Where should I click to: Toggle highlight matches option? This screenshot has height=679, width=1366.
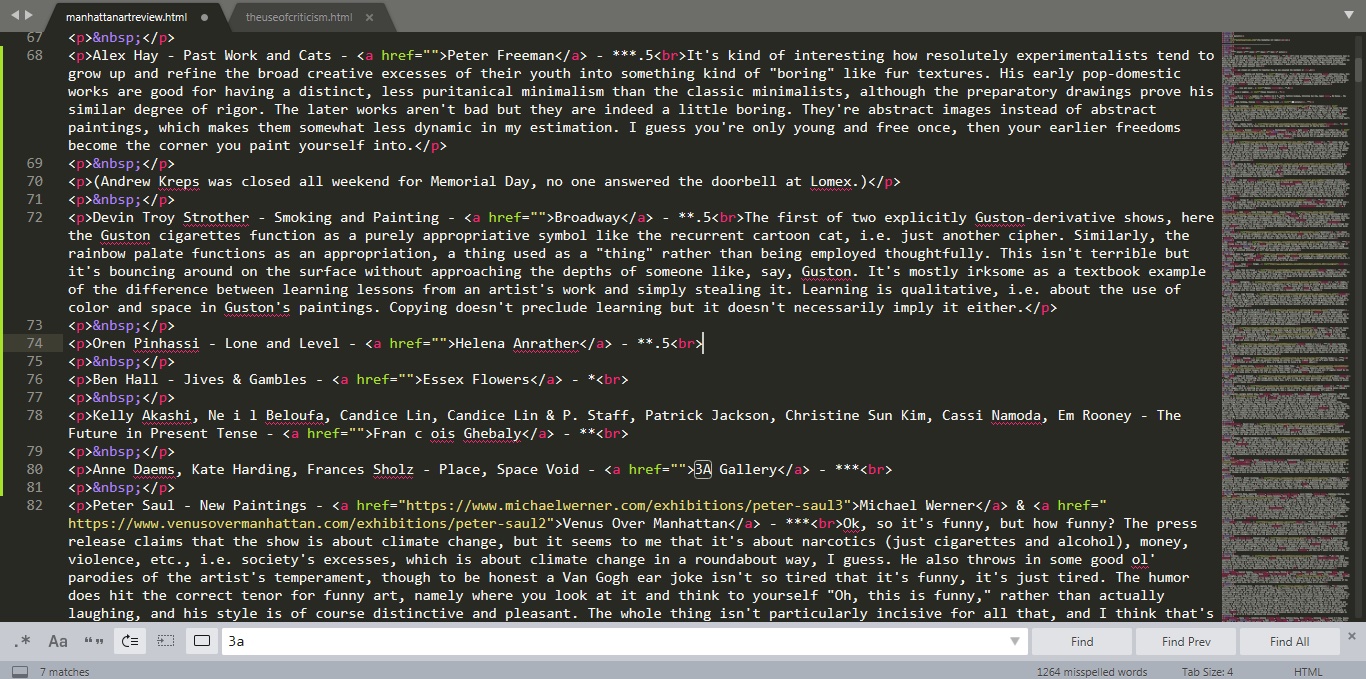[x=201, y=640]
